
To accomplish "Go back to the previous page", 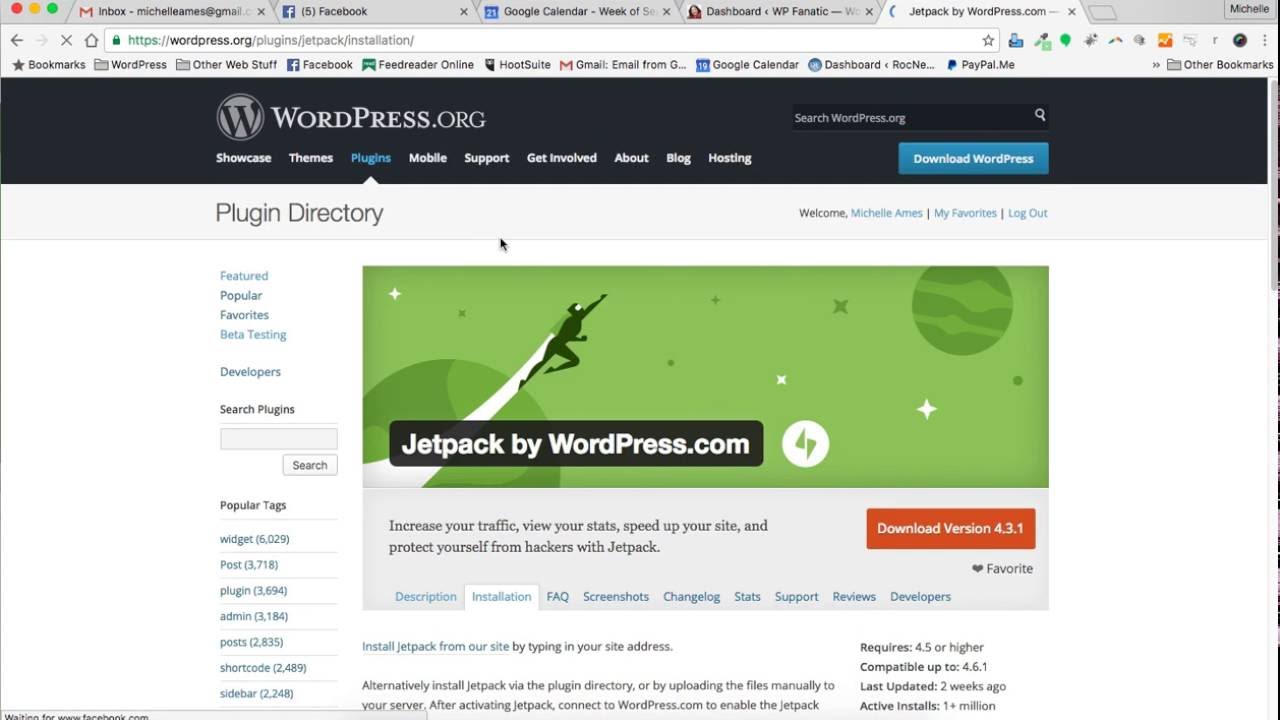I will point(16,40).
